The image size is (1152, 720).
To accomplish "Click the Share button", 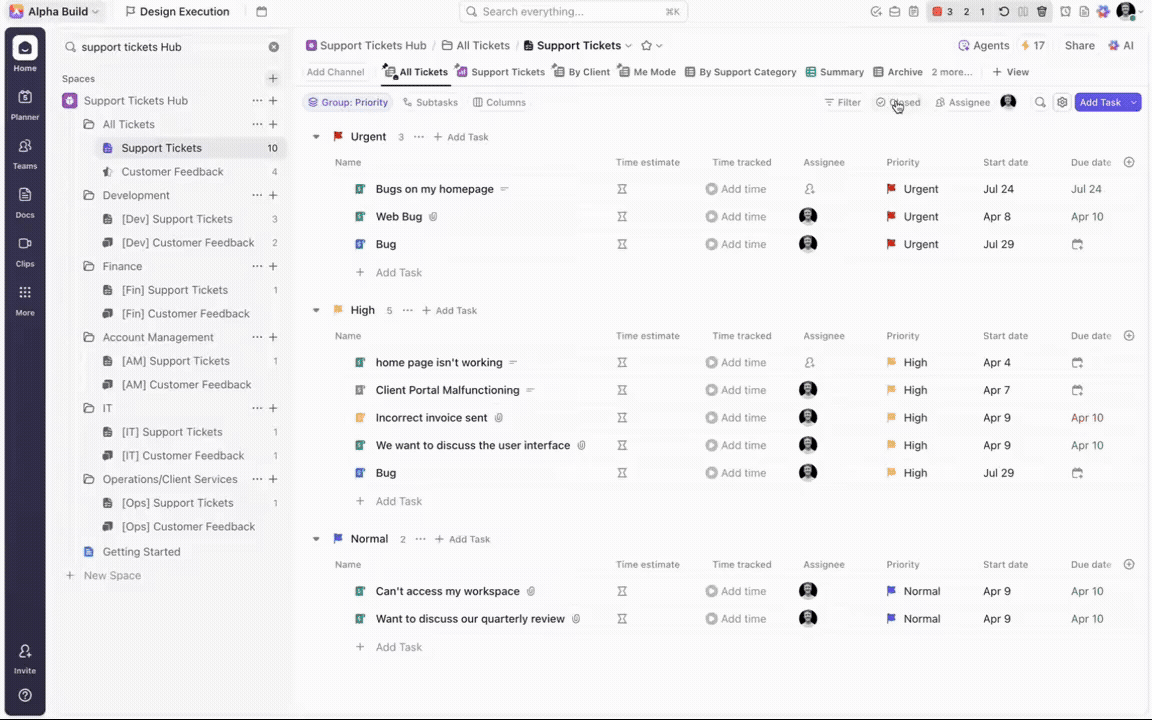I will tap(1079, 46).
